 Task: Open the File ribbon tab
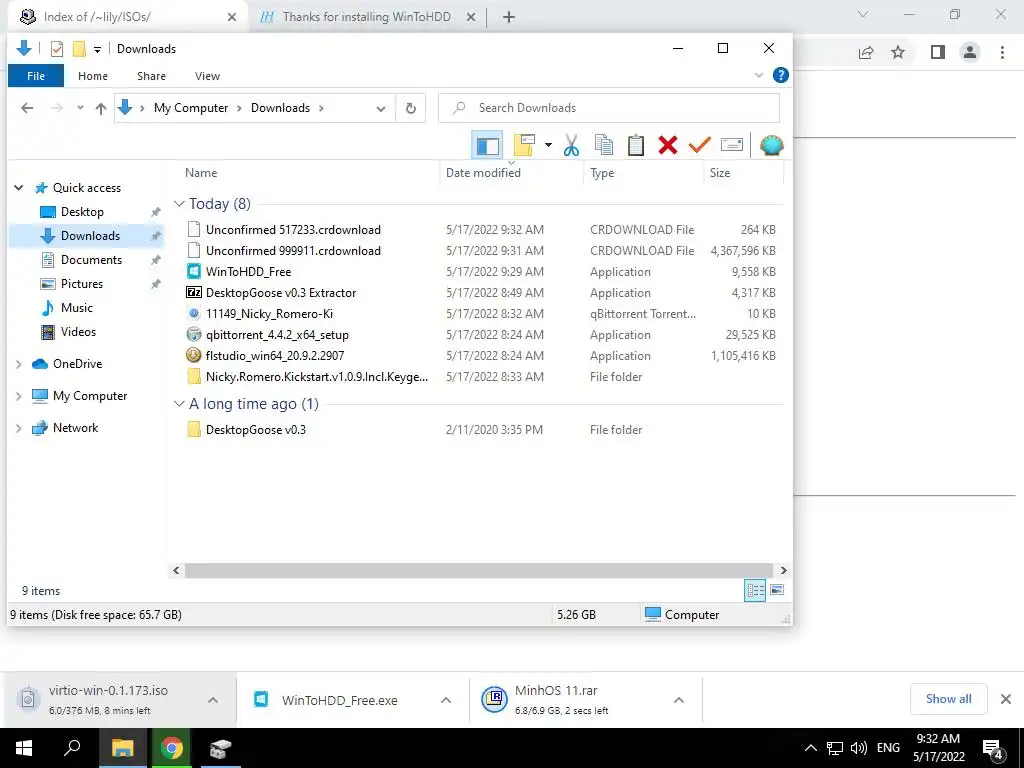point(36,76)
